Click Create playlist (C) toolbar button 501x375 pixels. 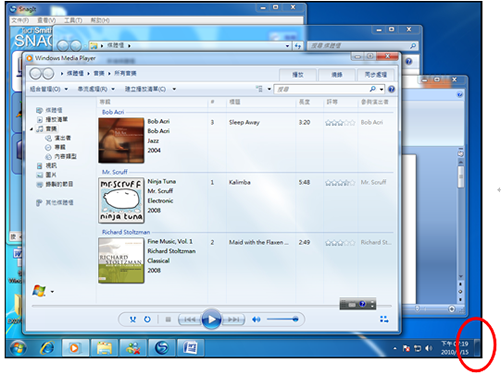click(x=145, y=89)
